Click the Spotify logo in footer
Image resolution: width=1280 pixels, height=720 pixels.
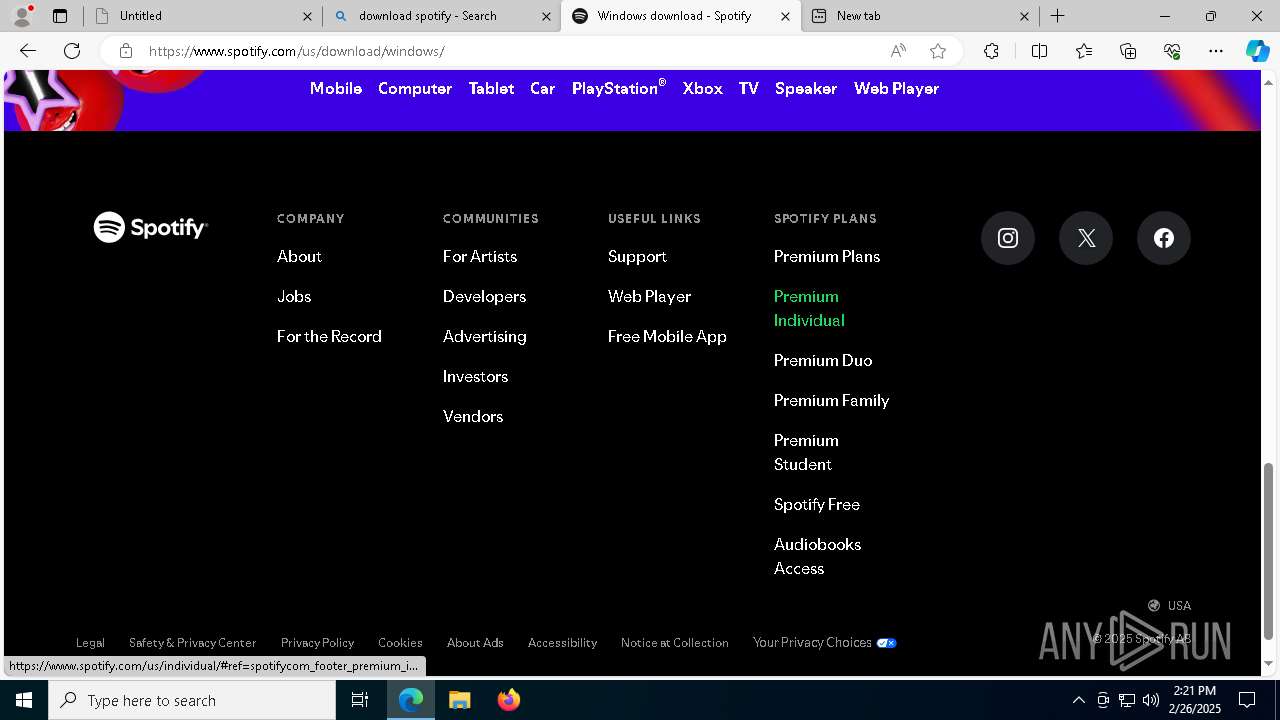tap(150, 227)
